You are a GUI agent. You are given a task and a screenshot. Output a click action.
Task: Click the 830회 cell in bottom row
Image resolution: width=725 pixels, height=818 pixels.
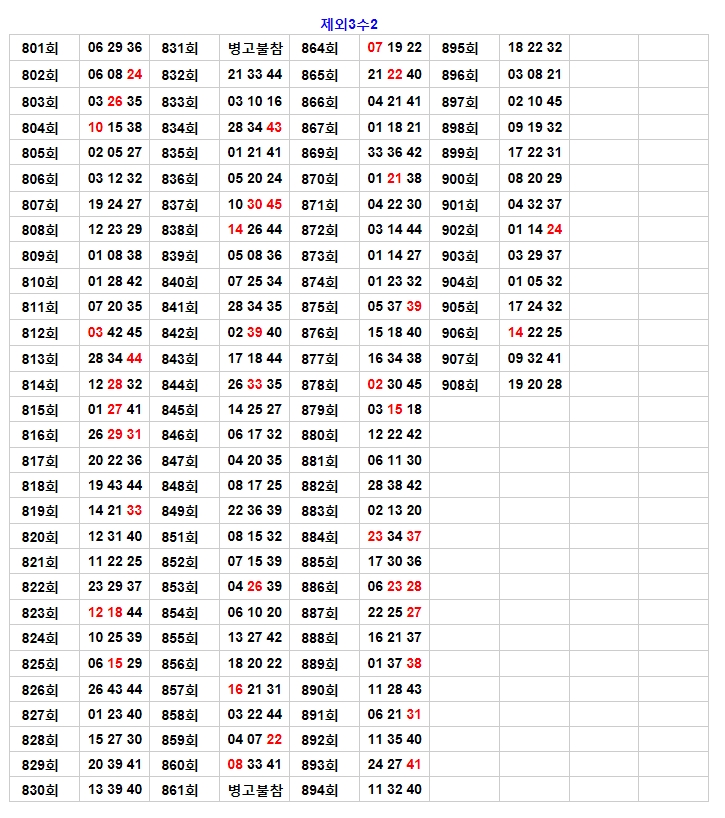(x=40, y=790)
